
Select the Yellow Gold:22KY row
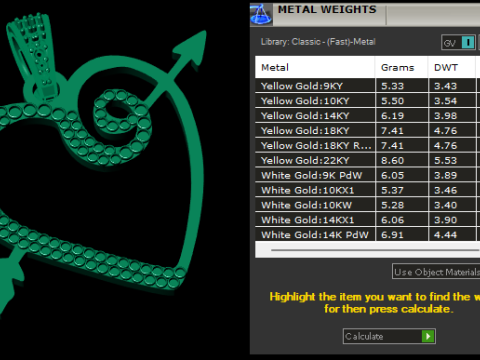click(368, 160)
